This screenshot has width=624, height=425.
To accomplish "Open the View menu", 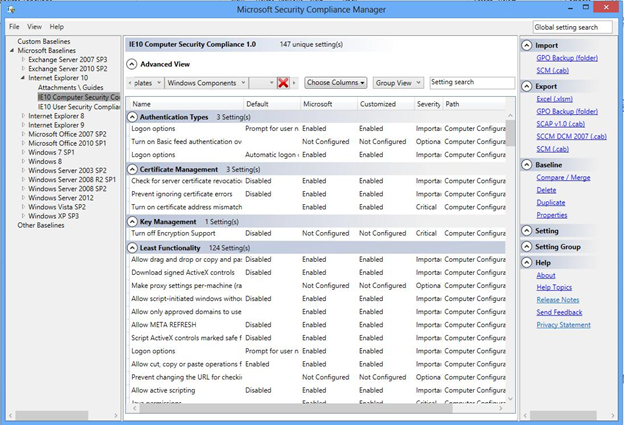I will [x=35, y=26].
